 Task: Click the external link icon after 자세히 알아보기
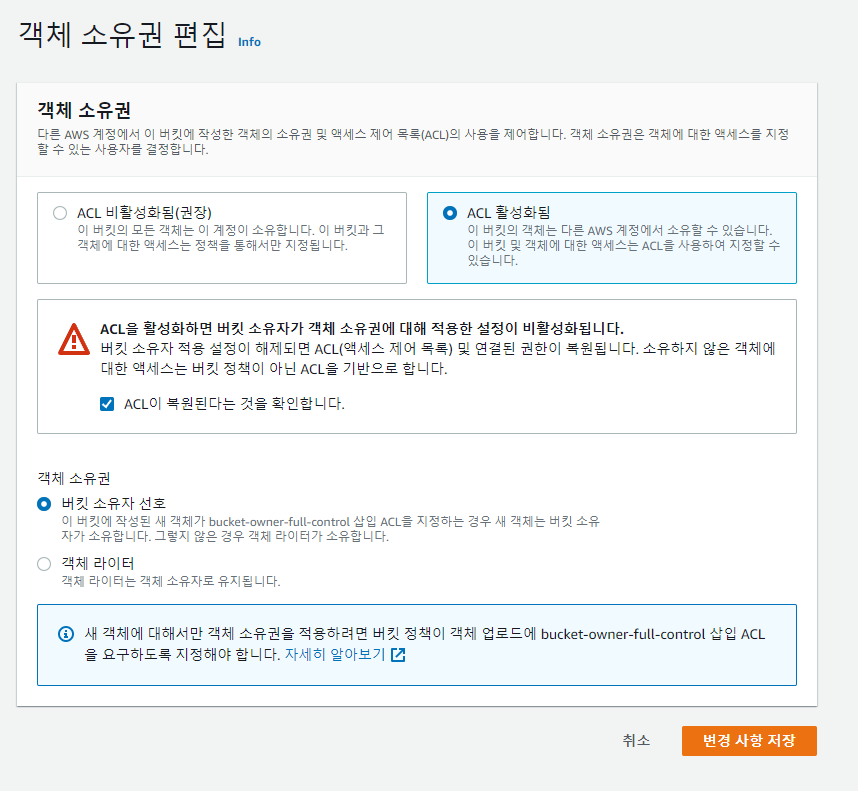tap(398, 655)
